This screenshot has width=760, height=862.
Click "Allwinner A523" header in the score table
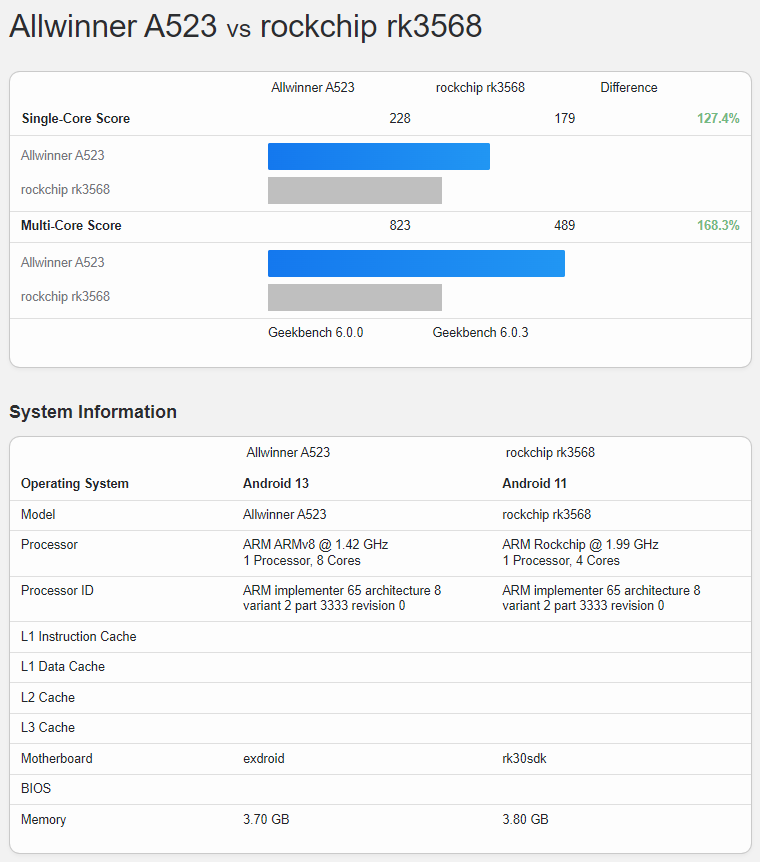point(313,87)
